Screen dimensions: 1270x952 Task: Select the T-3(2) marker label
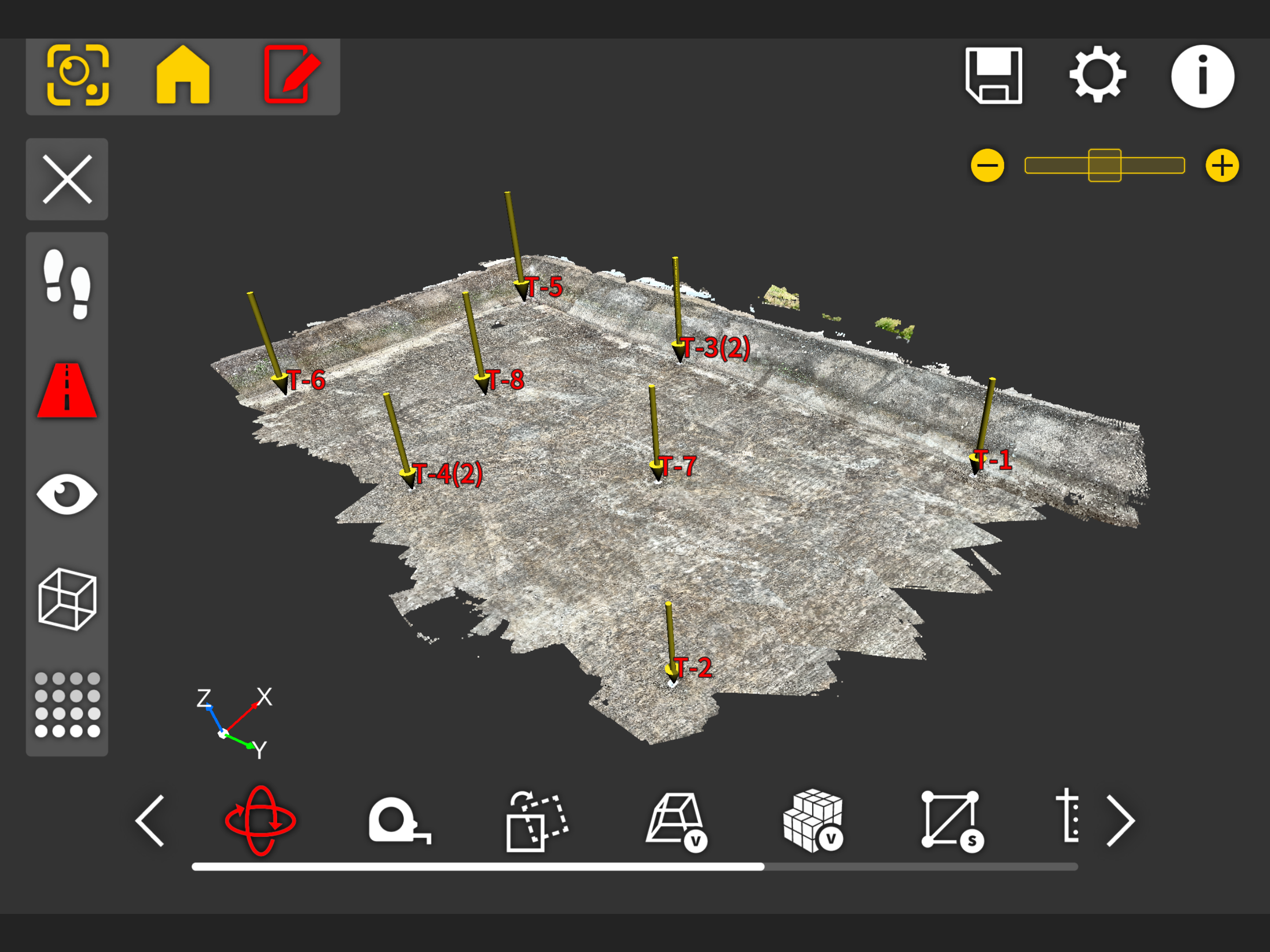(x=716, y=348)
